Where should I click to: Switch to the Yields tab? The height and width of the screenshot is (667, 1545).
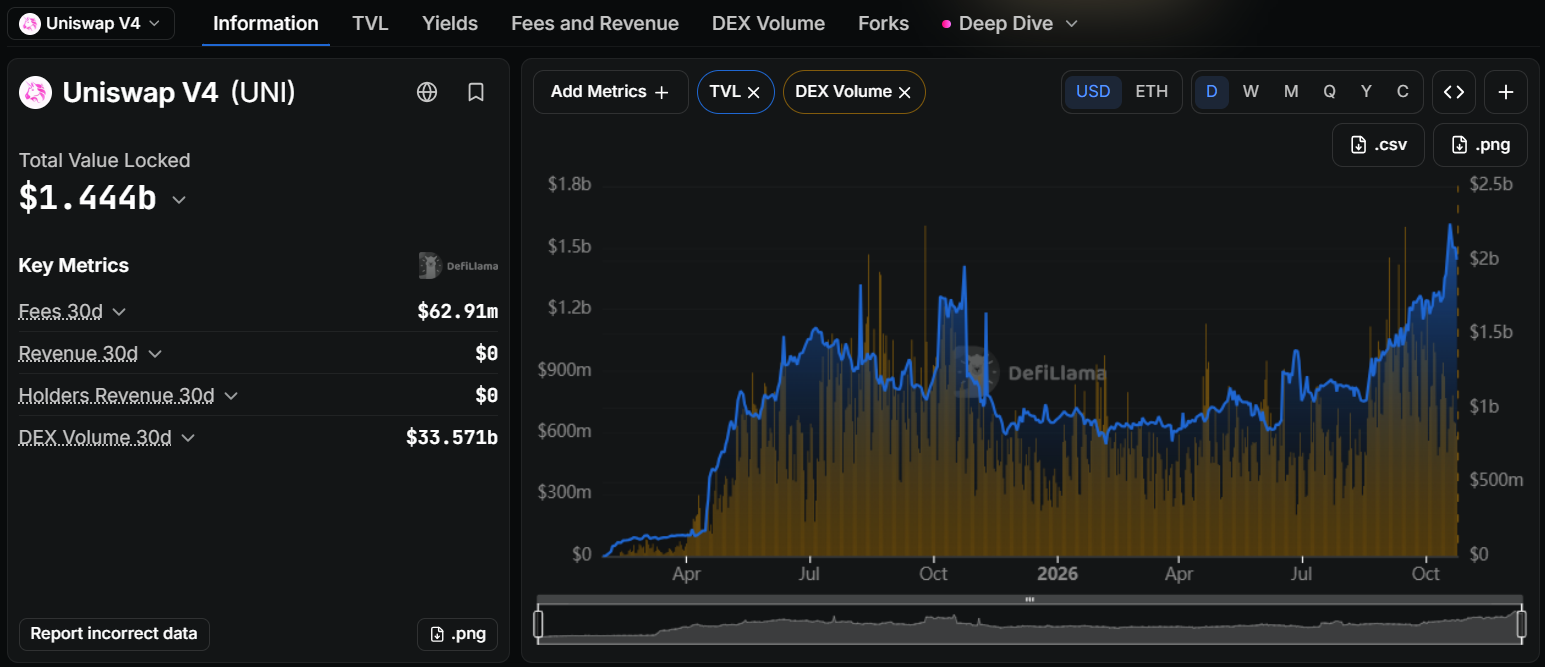[x=450, y=23]
